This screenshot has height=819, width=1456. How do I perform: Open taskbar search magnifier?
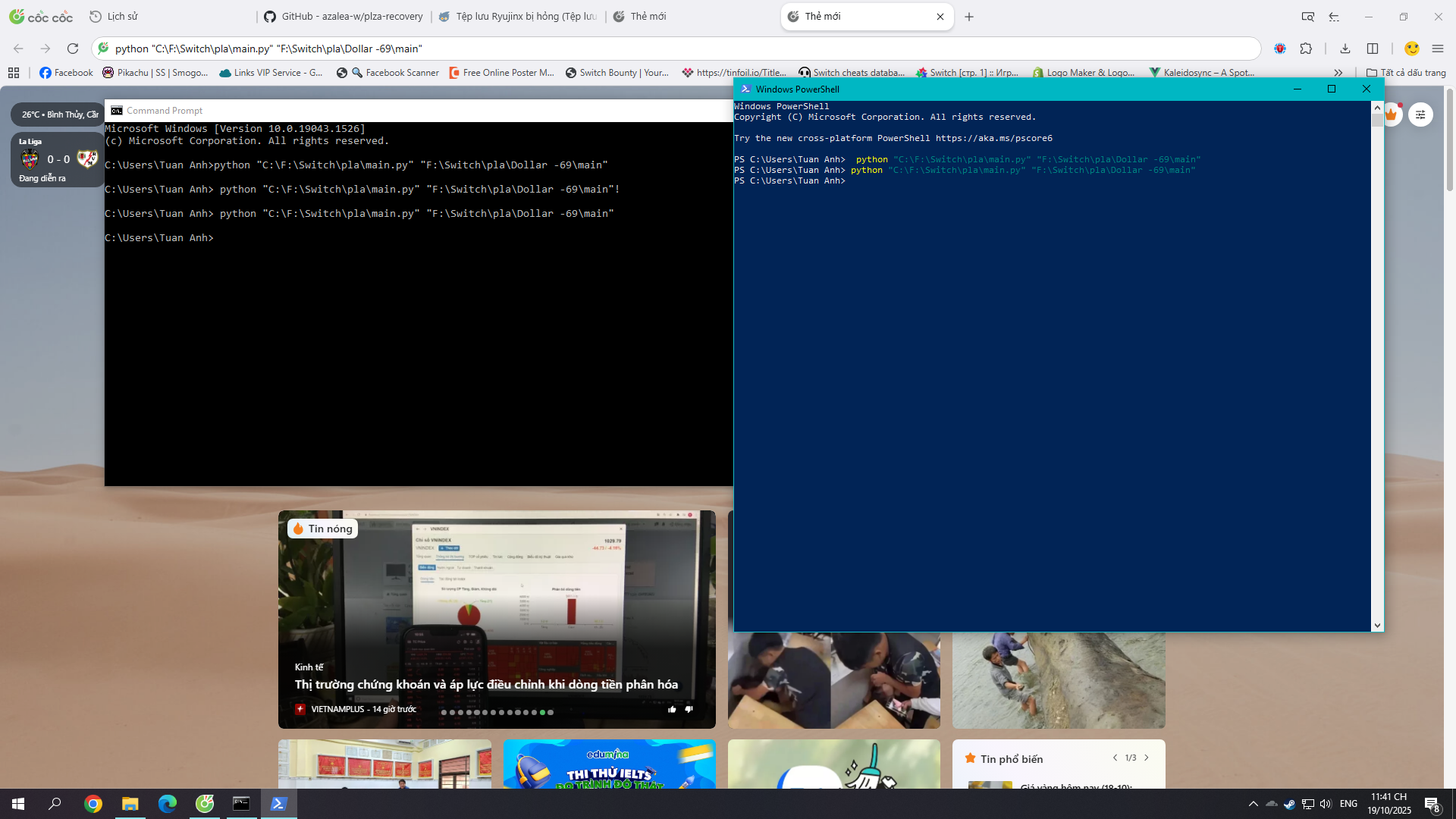point(55,804)
